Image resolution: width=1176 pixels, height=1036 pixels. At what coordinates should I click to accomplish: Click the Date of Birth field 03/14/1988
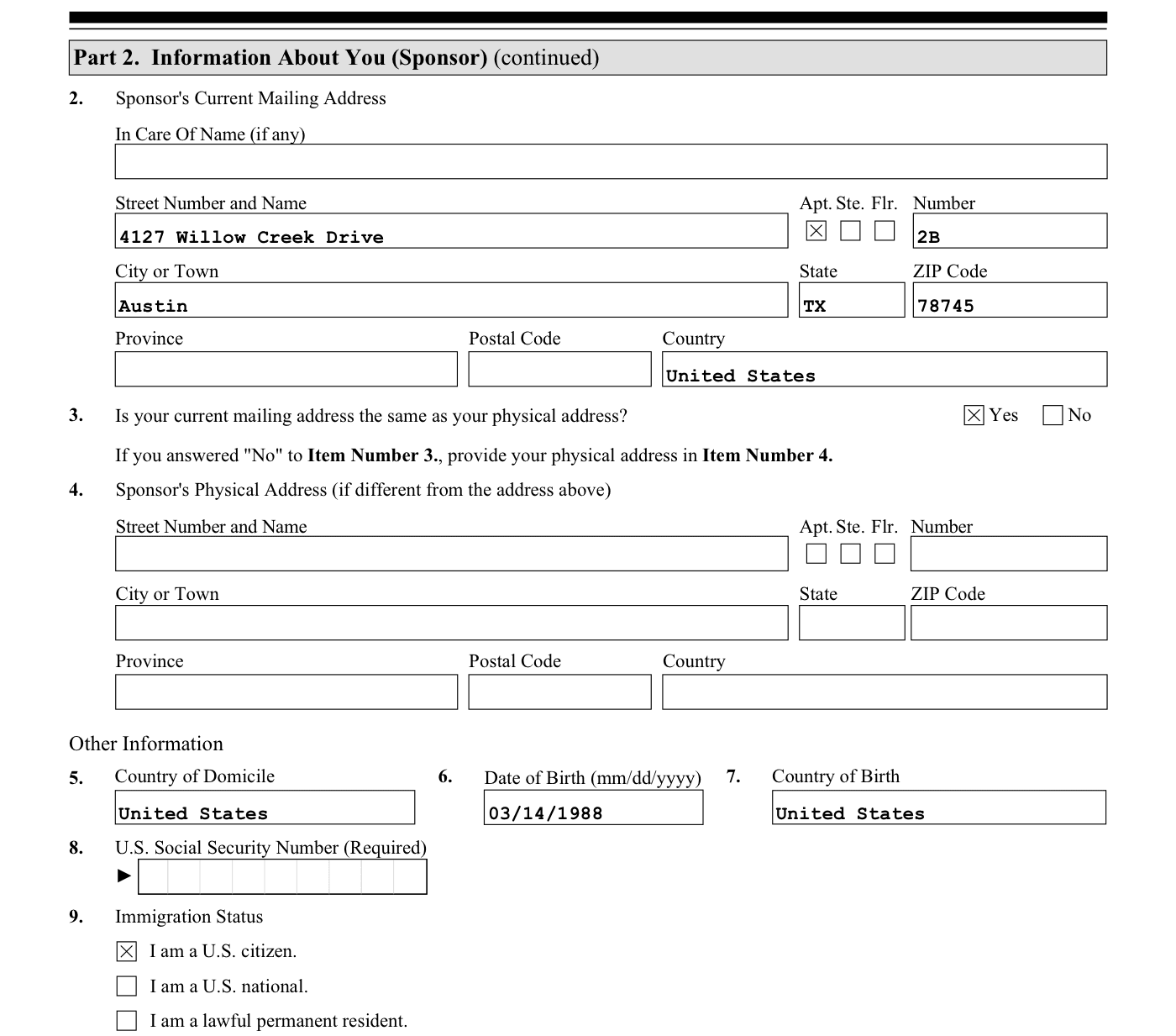point(593,807)
